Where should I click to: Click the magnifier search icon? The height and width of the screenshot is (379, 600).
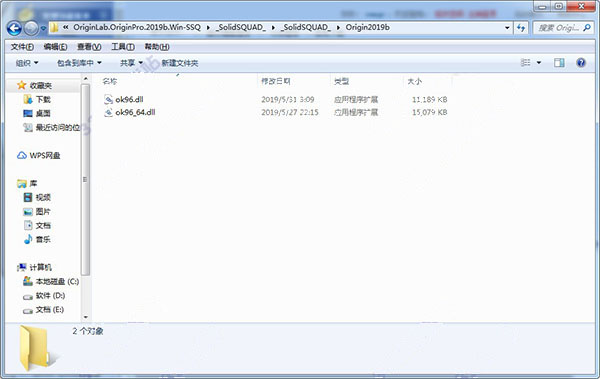[x=587, y=28]
